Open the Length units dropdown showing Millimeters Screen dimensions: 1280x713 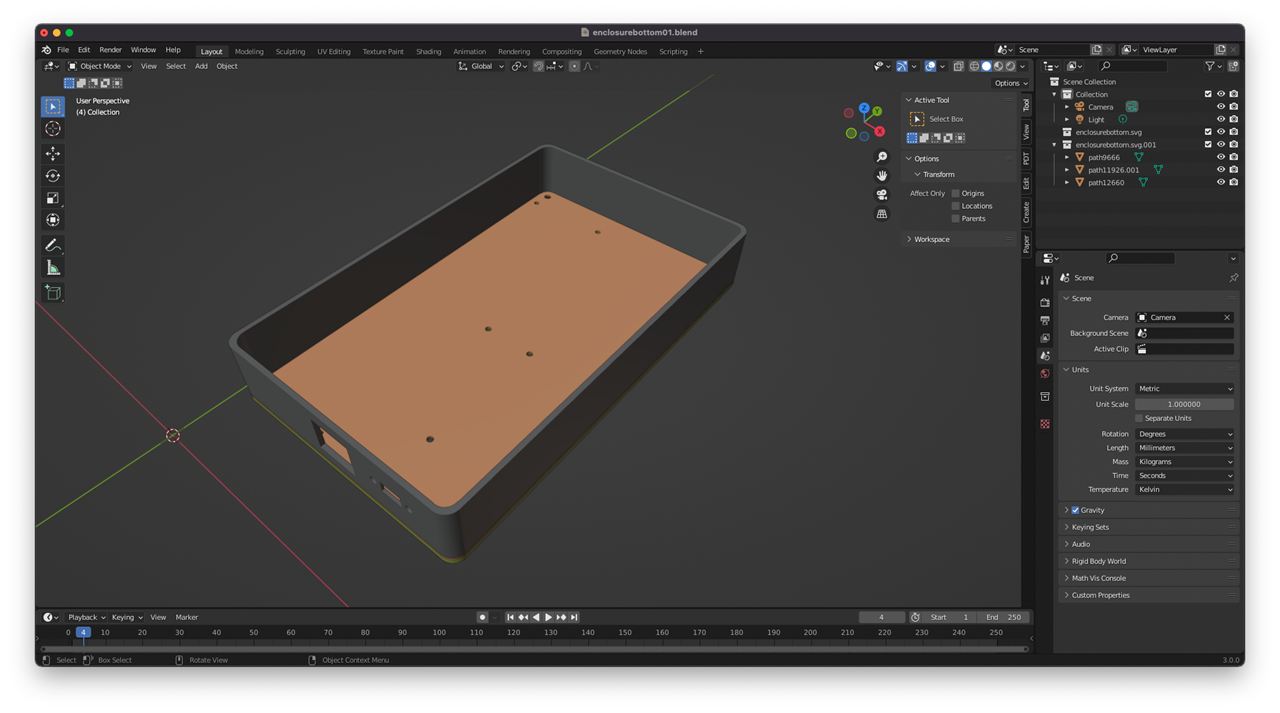[1185, 448]
